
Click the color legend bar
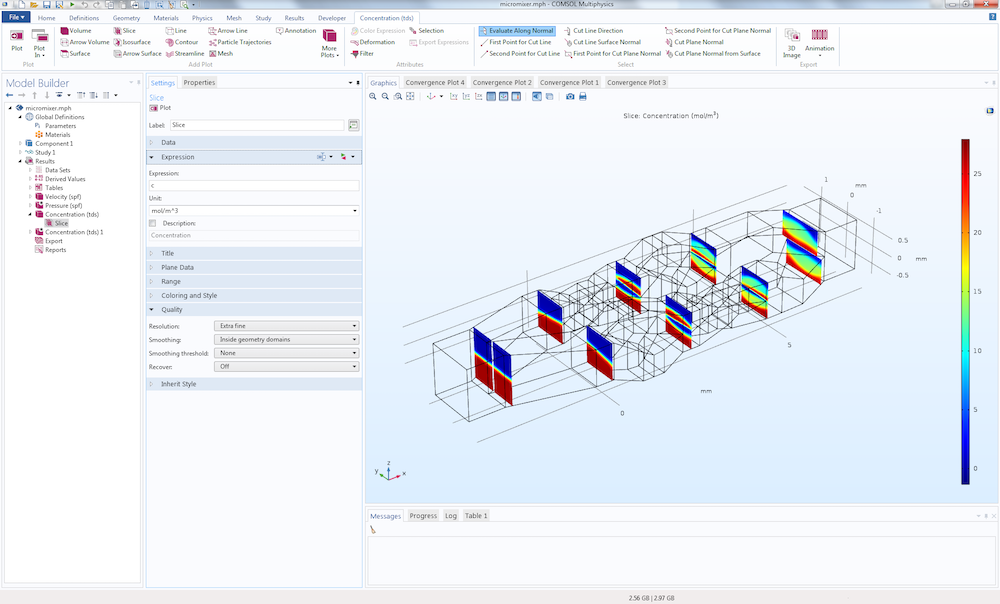pos(966,311)
